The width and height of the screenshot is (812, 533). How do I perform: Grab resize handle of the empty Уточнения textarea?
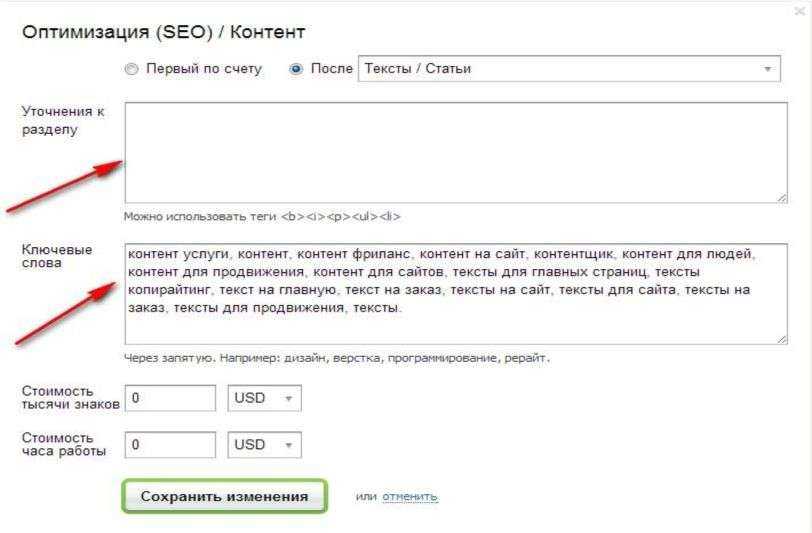pyautogui.click(x=781, y=198)
